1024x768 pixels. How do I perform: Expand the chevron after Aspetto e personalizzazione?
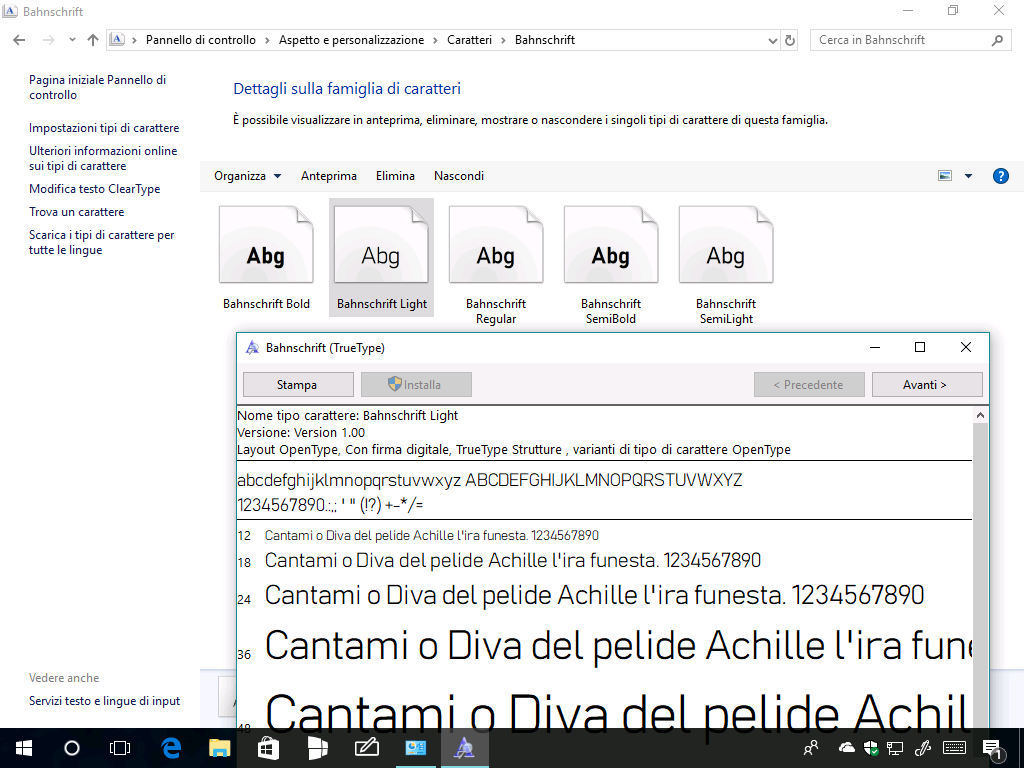coord(436,40)
